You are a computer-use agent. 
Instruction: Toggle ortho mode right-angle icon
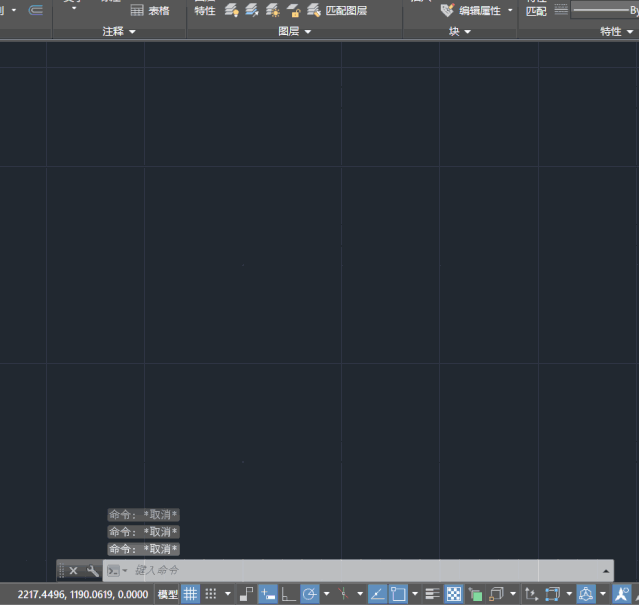coord(289,594)
